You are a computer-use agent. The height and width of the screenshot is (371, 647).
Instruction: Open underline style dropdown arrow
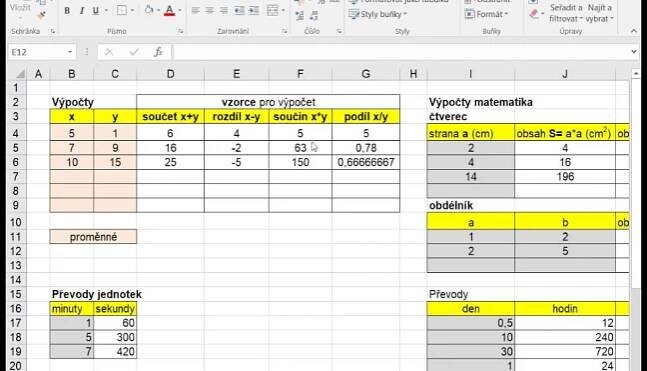pyautogui.click(x=106, y=11)
